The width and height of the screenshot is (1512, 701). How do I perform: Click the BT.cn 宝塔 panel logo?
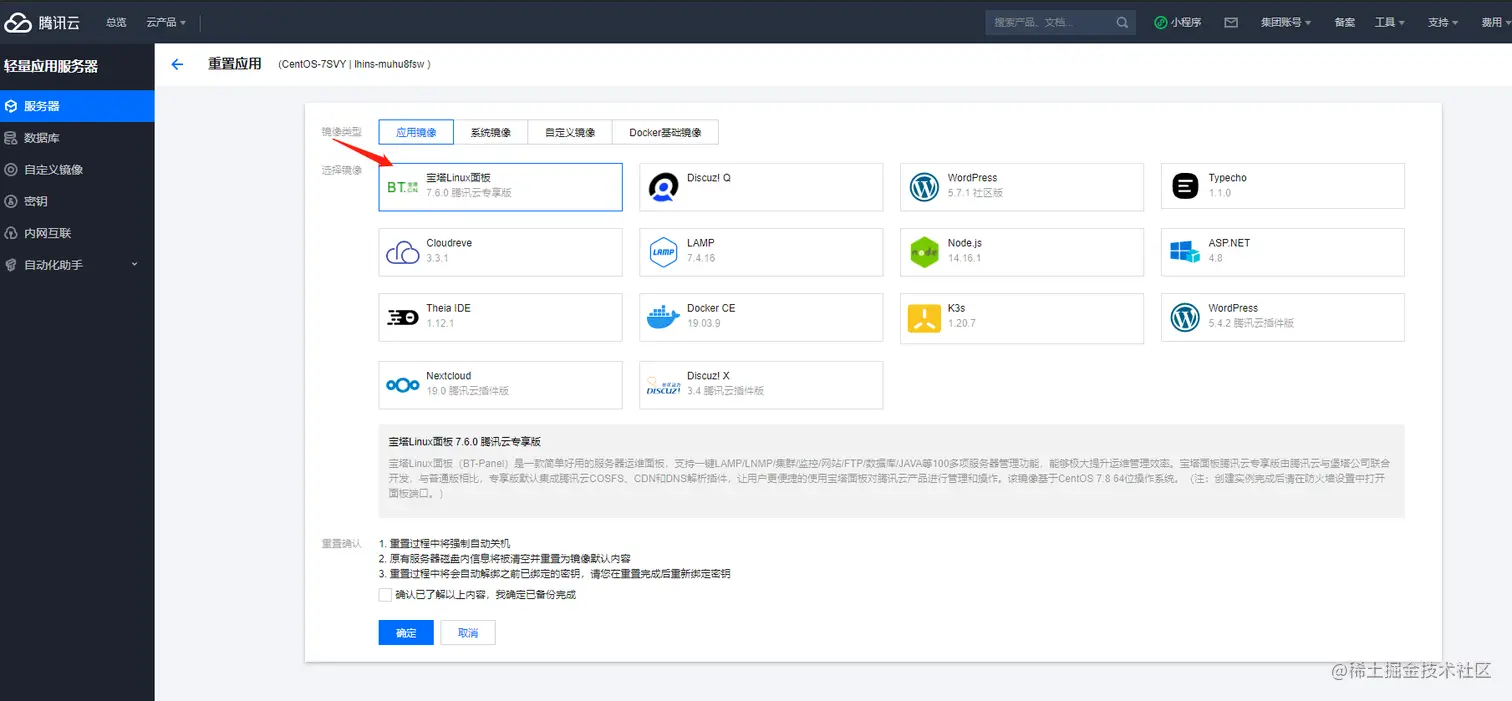click(402, 187)
